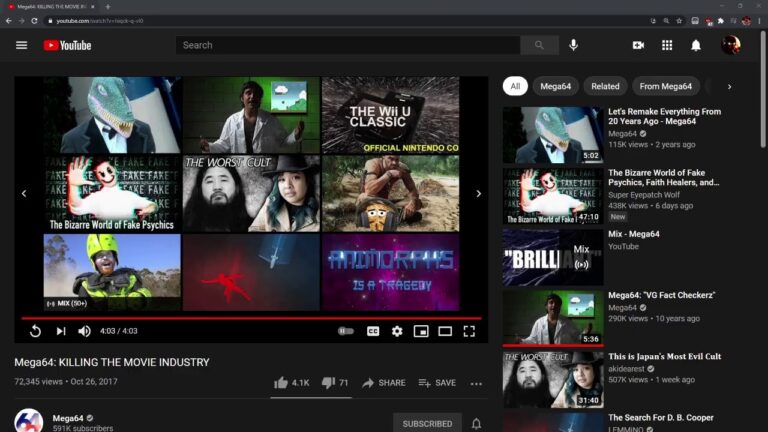Open a new browser tab
The height and width of the screenshot is (432, 768).
pyautogui.click(x=107, y=7)
